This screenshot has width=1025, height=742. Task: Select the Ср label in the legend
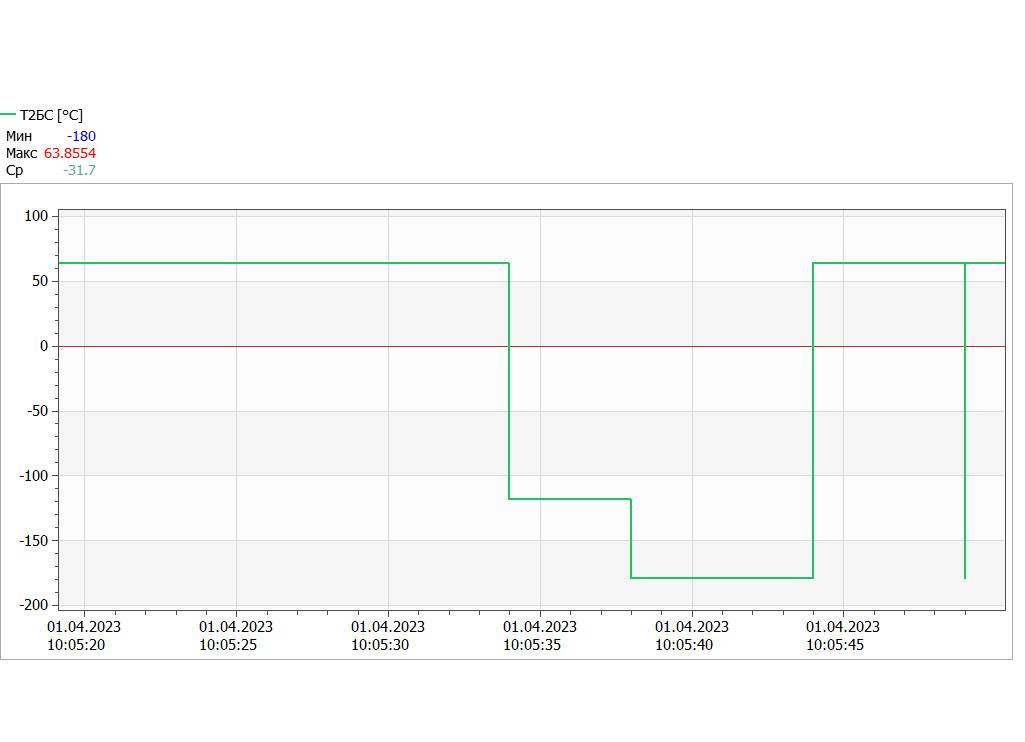pos(14,170)
